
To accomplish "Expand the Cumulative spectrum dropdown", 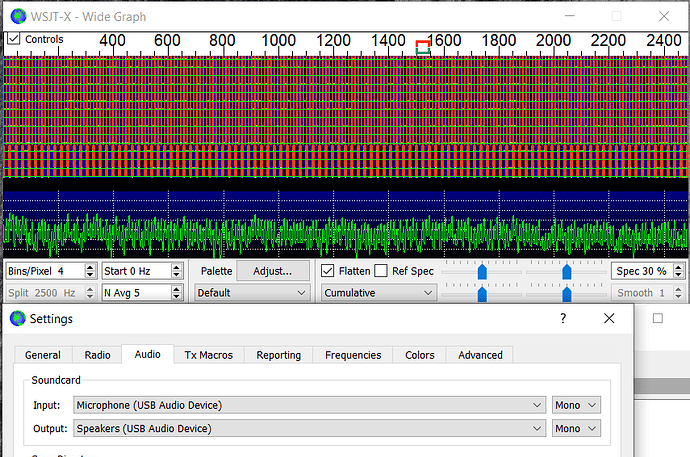I will tap(379, 293).
